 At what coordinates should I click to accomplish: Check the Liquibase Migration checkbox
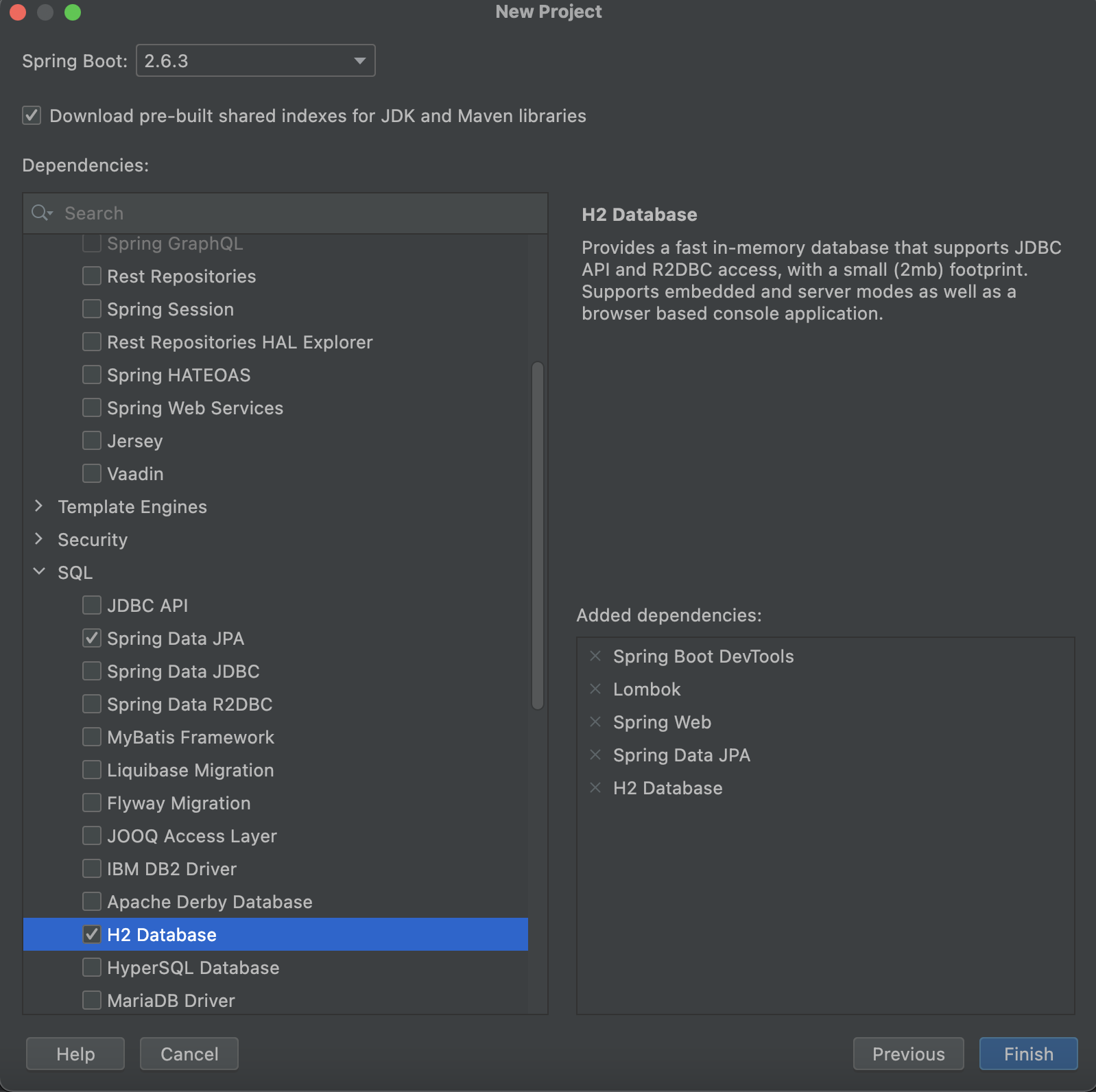(x=92, y=770)
